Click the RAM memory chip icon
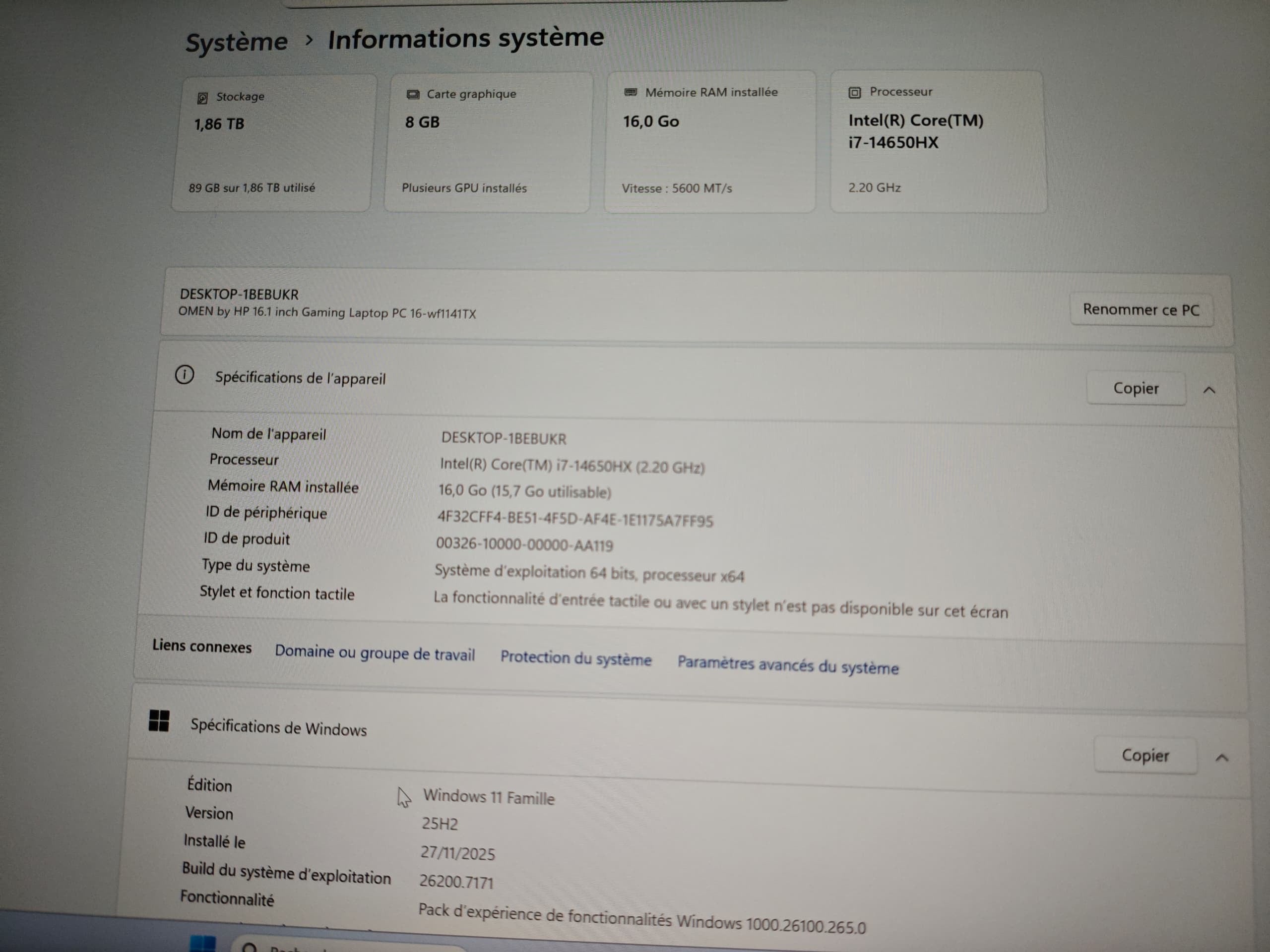Screen dimensions: 1270x952 631,92
